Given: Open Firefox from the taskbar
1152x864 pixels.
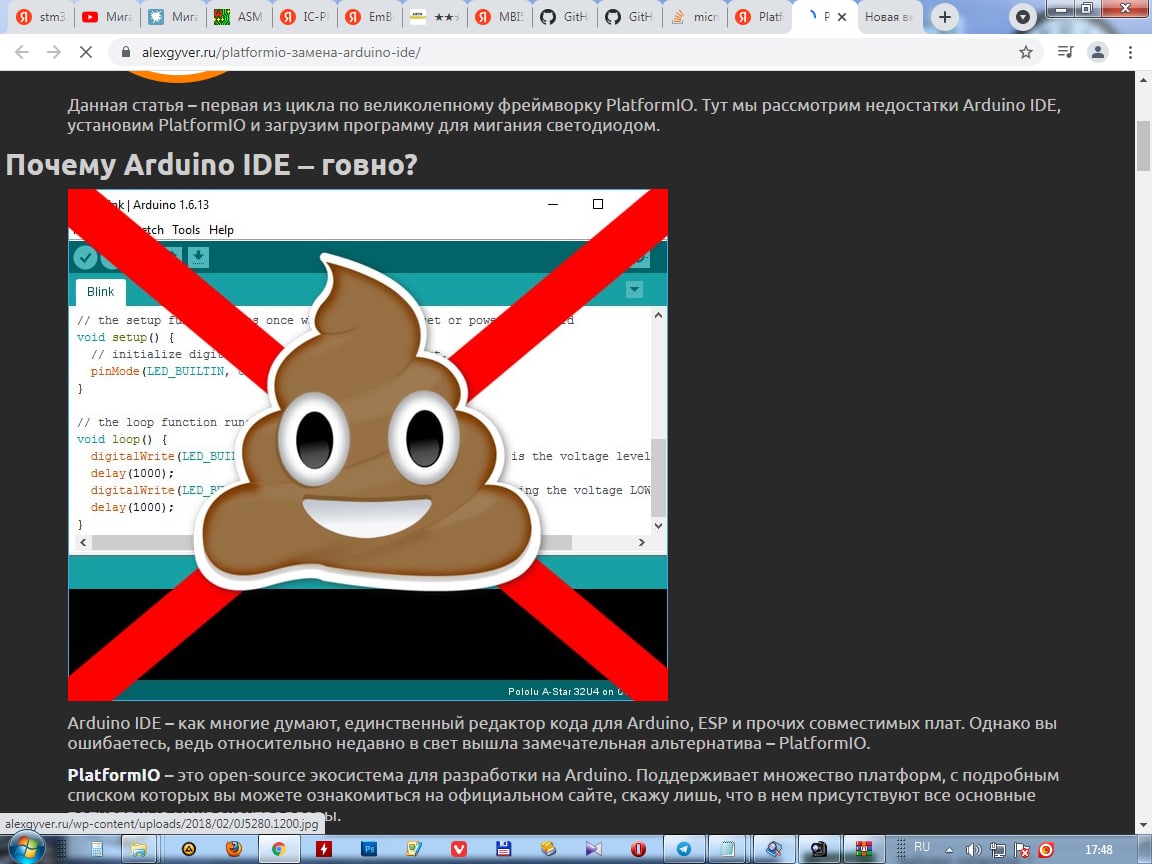Looking at the screenshot, I should [234, 849].
